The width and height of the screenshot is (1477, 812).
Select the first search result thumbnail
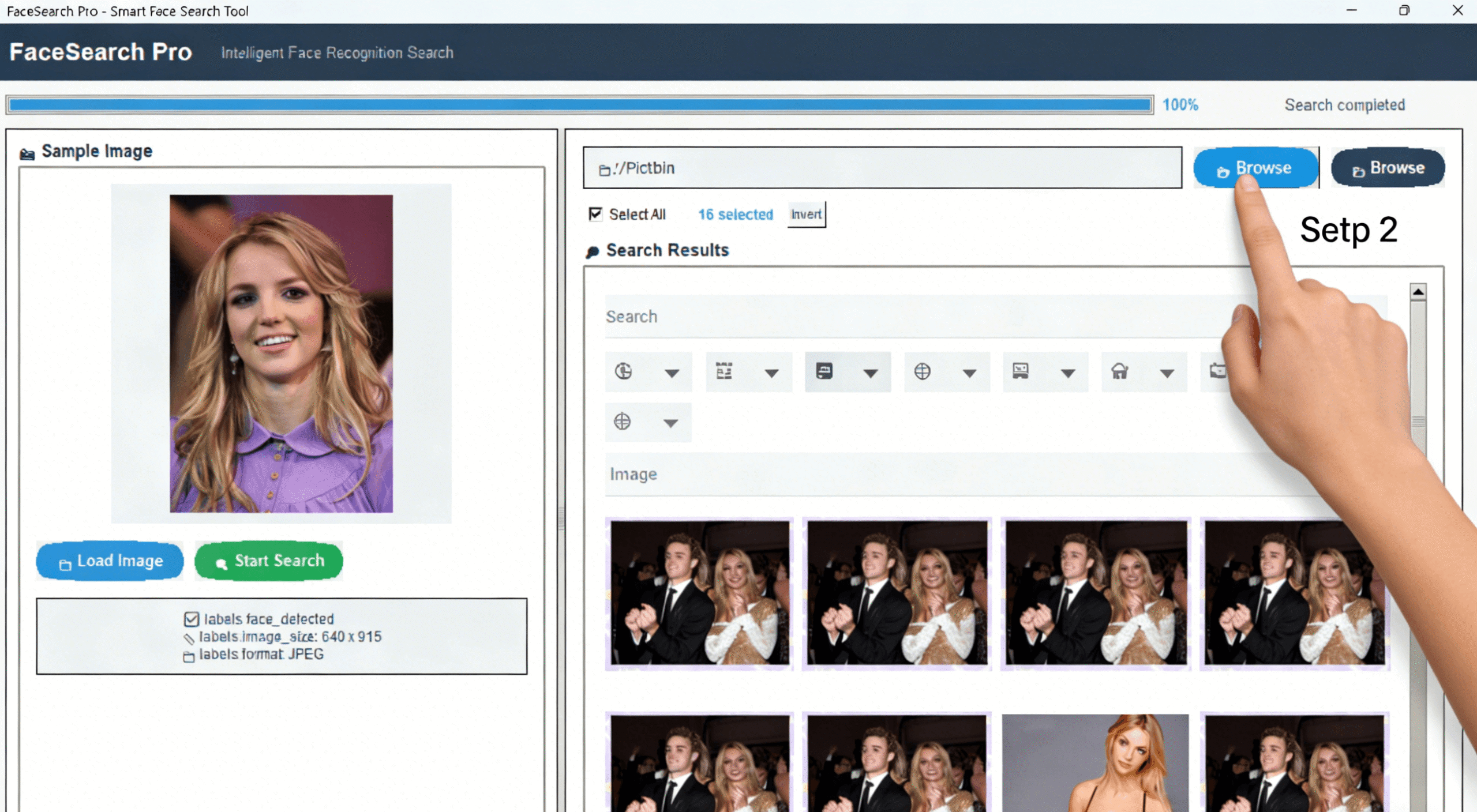click(x=699, y=593)
